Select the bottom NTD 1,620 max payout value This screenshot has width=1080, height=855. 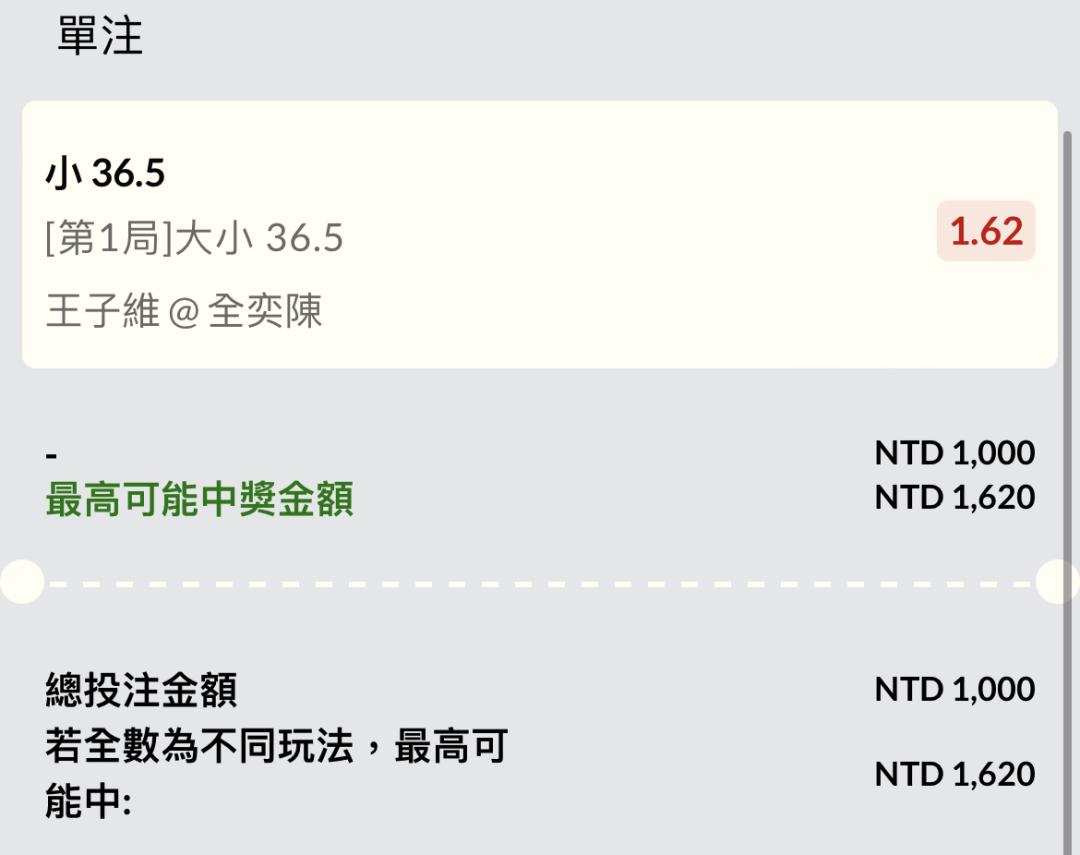click(955, 774)
